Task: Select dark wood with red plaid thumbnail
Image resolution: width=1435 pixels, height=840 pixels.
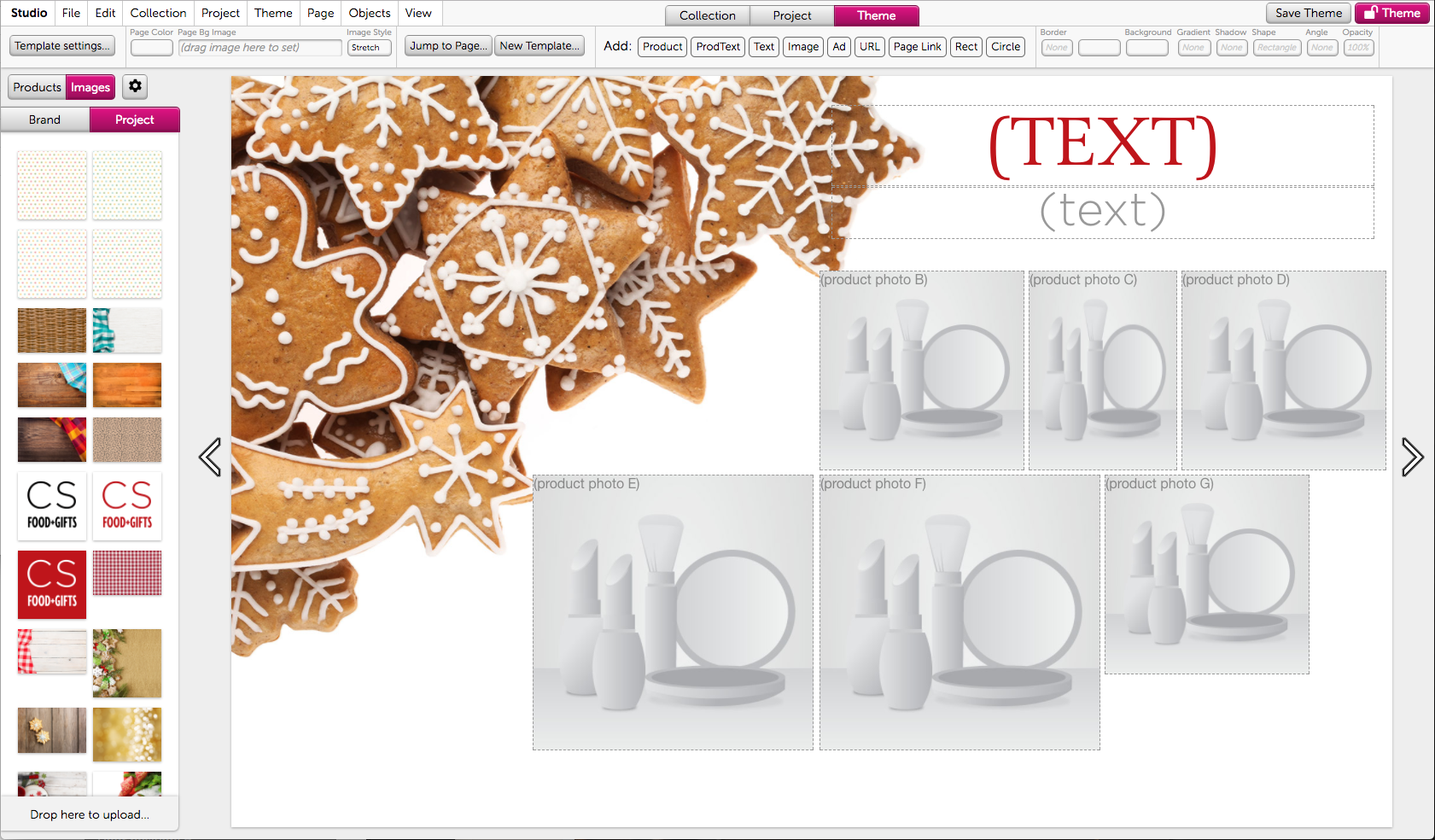Action: coord(52,440)
